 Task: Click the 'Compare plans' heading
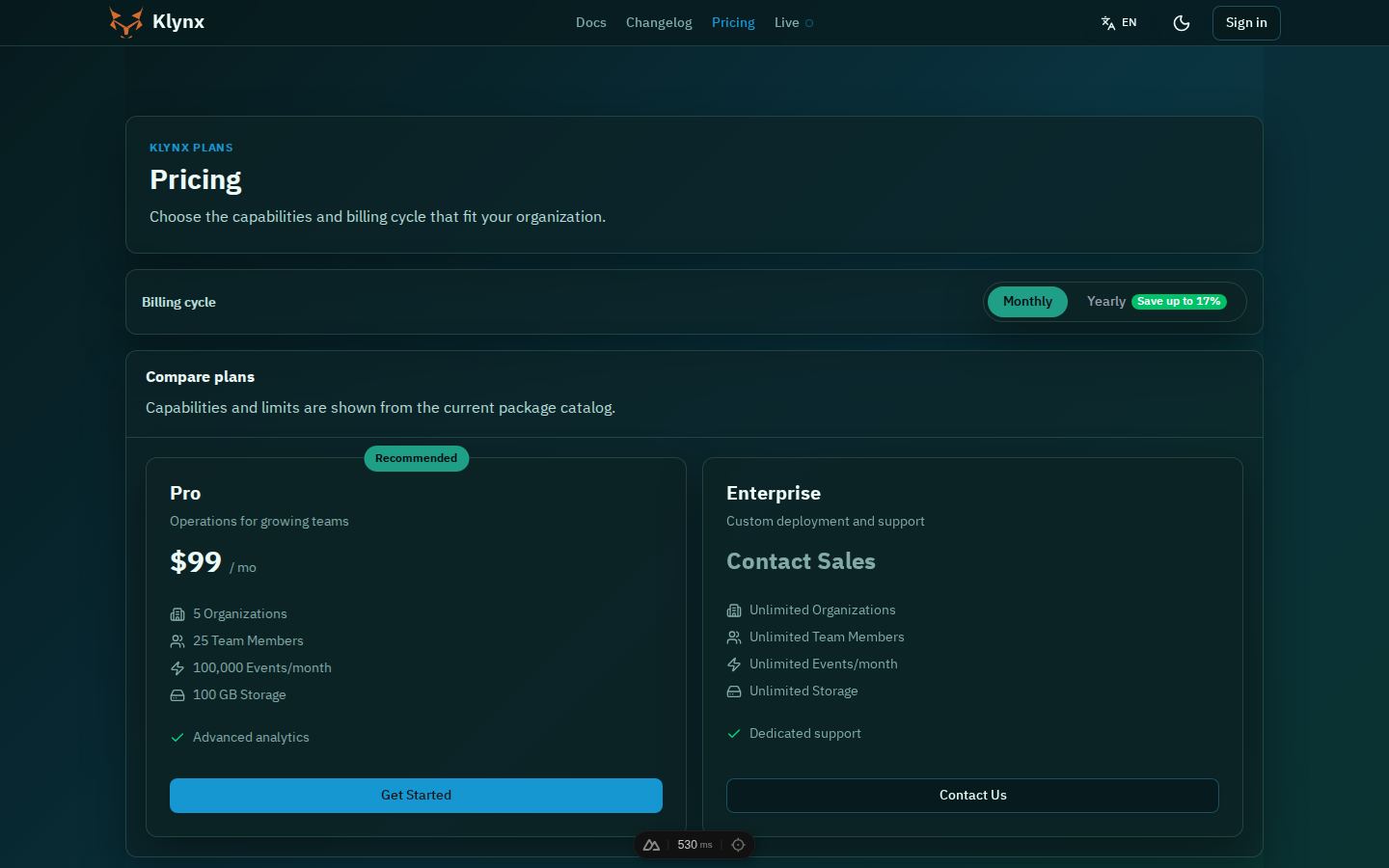[x=201, y=377]
